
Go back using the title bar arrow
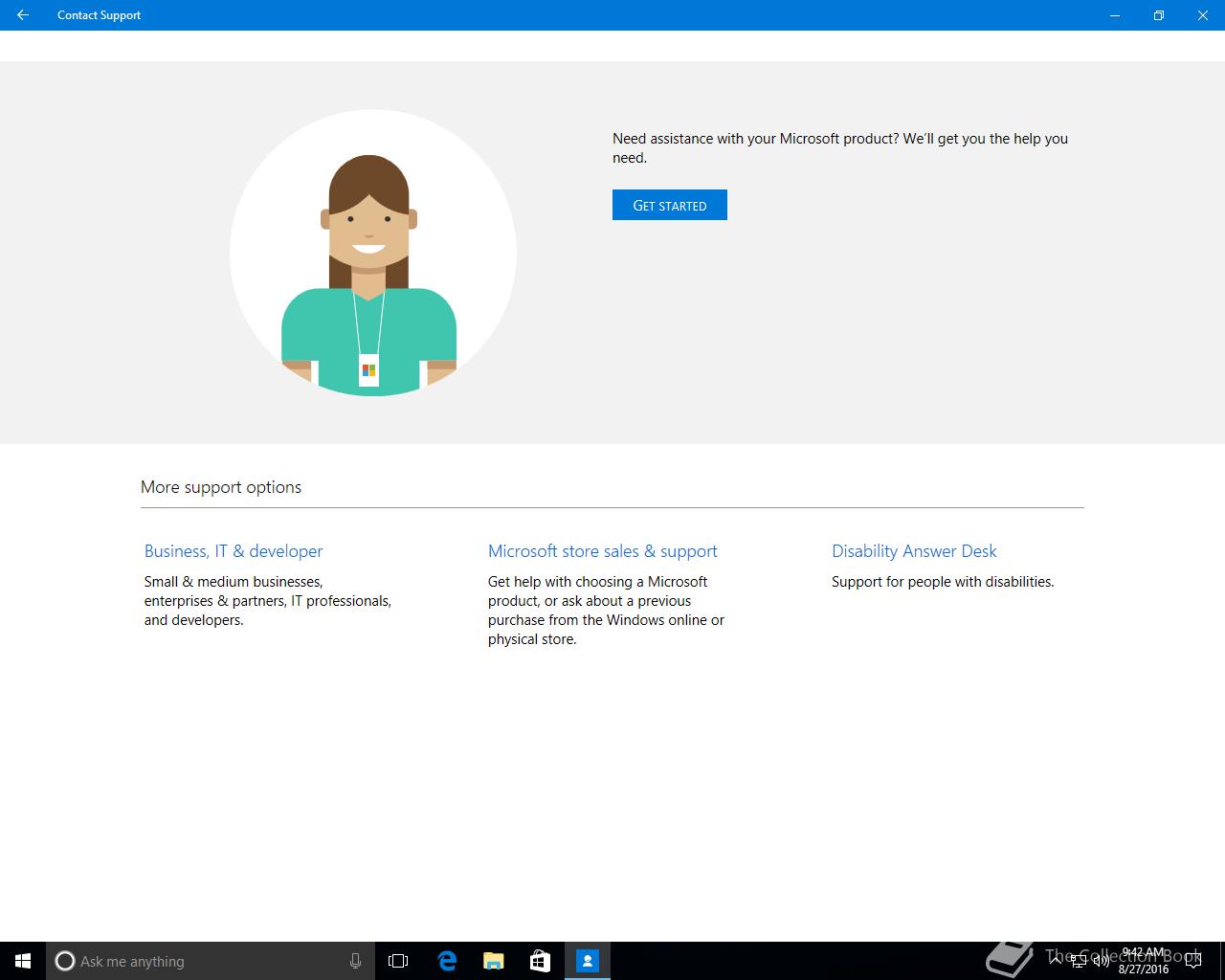(23, 15)
